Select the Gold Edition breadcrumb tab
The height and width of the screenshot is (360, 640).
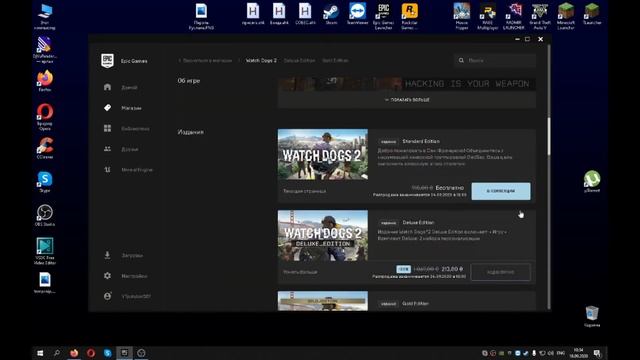click(335, 60)
